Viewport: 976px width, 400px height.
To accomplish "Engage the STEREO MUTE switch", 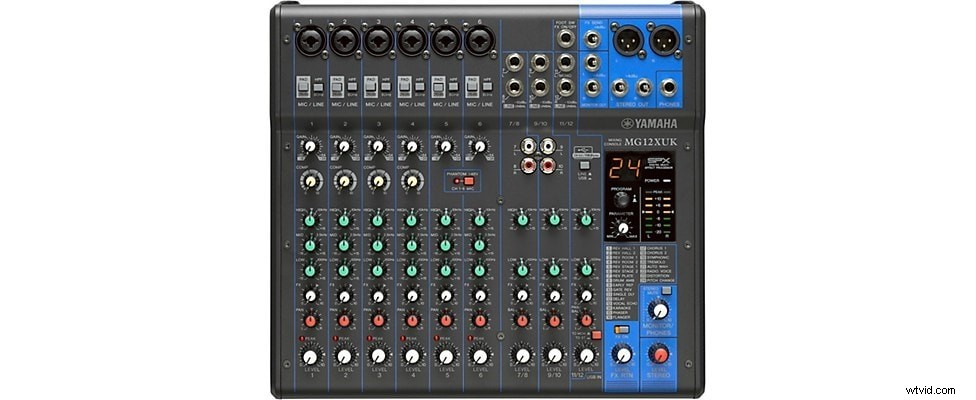I will [x=666, y=291].
